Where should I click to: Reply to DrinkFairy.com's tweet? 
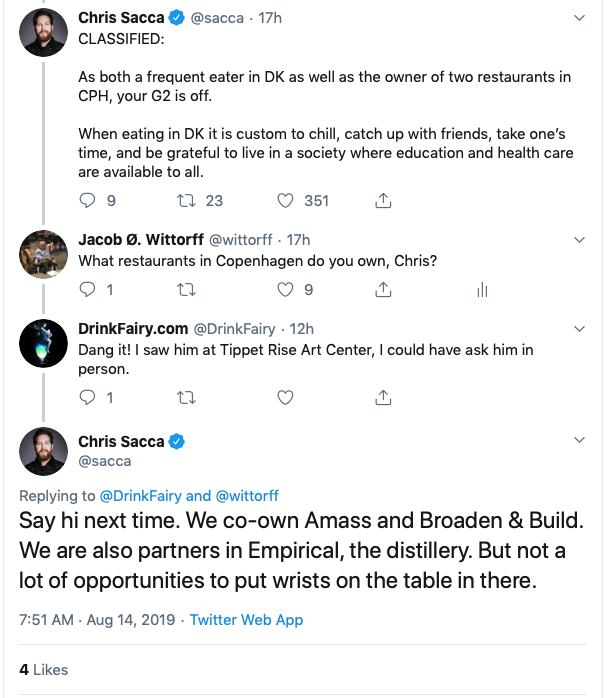(87, 397)
